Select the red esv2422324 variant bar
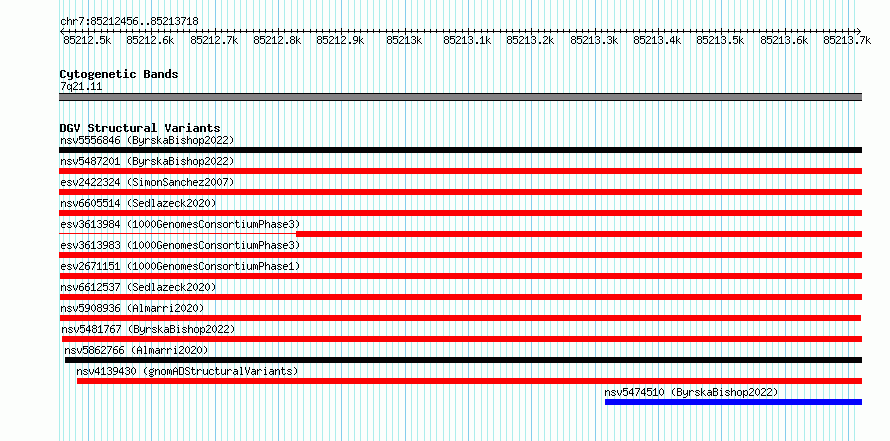The height and width of the screenshot is (441, 890). [x=460, y=192]
